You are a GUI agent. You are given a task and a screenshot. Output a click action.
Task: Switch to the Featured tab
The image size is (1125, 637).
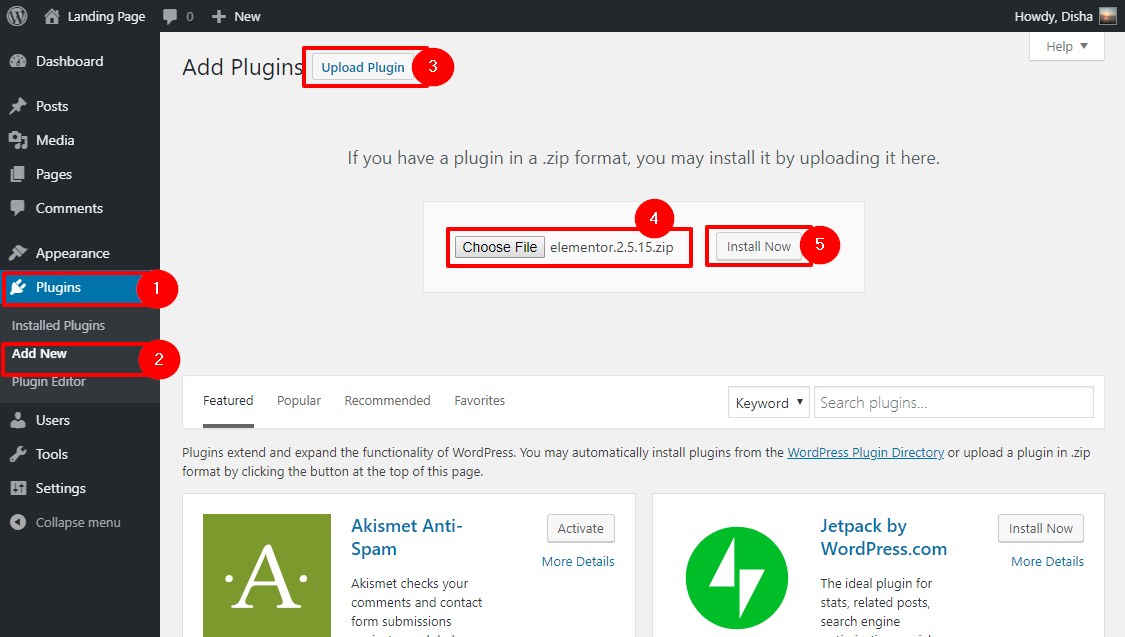(228, 400)
